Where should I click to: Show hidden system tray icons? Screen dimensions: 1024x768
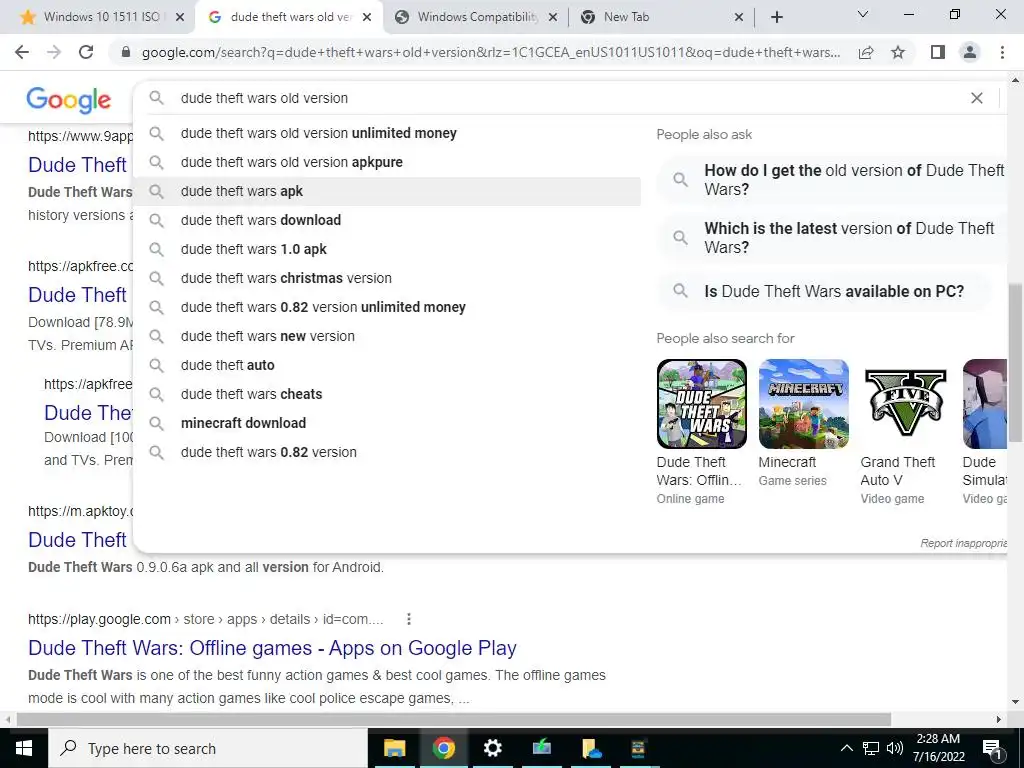(846, 748)
